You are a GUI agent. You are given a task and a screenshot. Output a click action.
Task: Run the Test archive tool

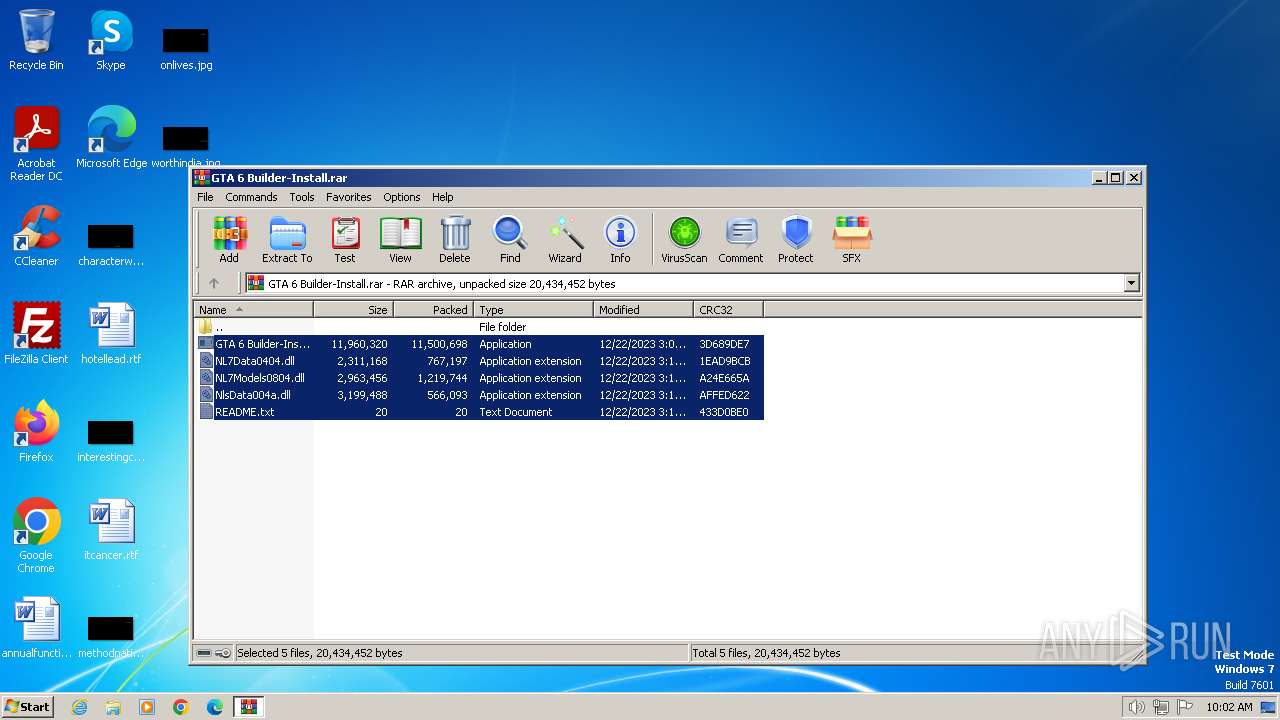(345, 240)
